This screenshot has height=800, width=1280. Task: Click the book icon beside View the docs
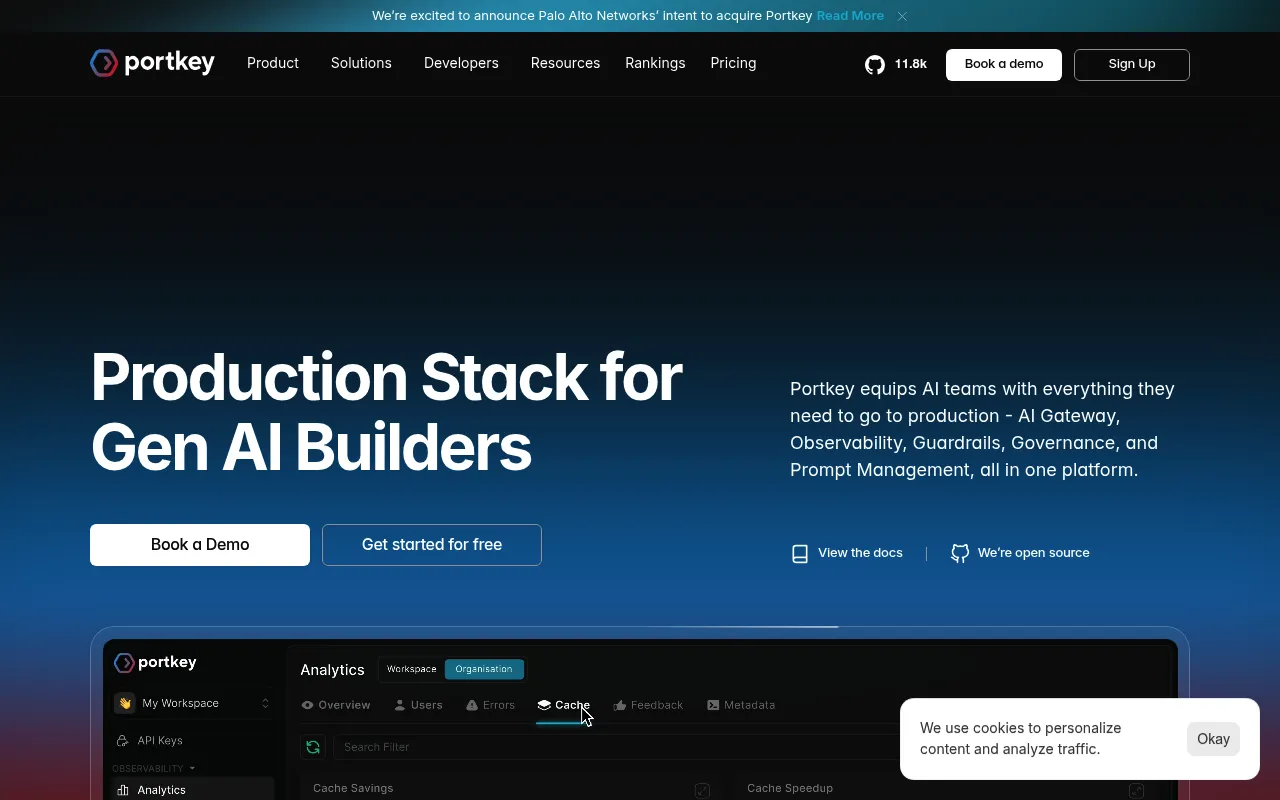tap(800, 553)
